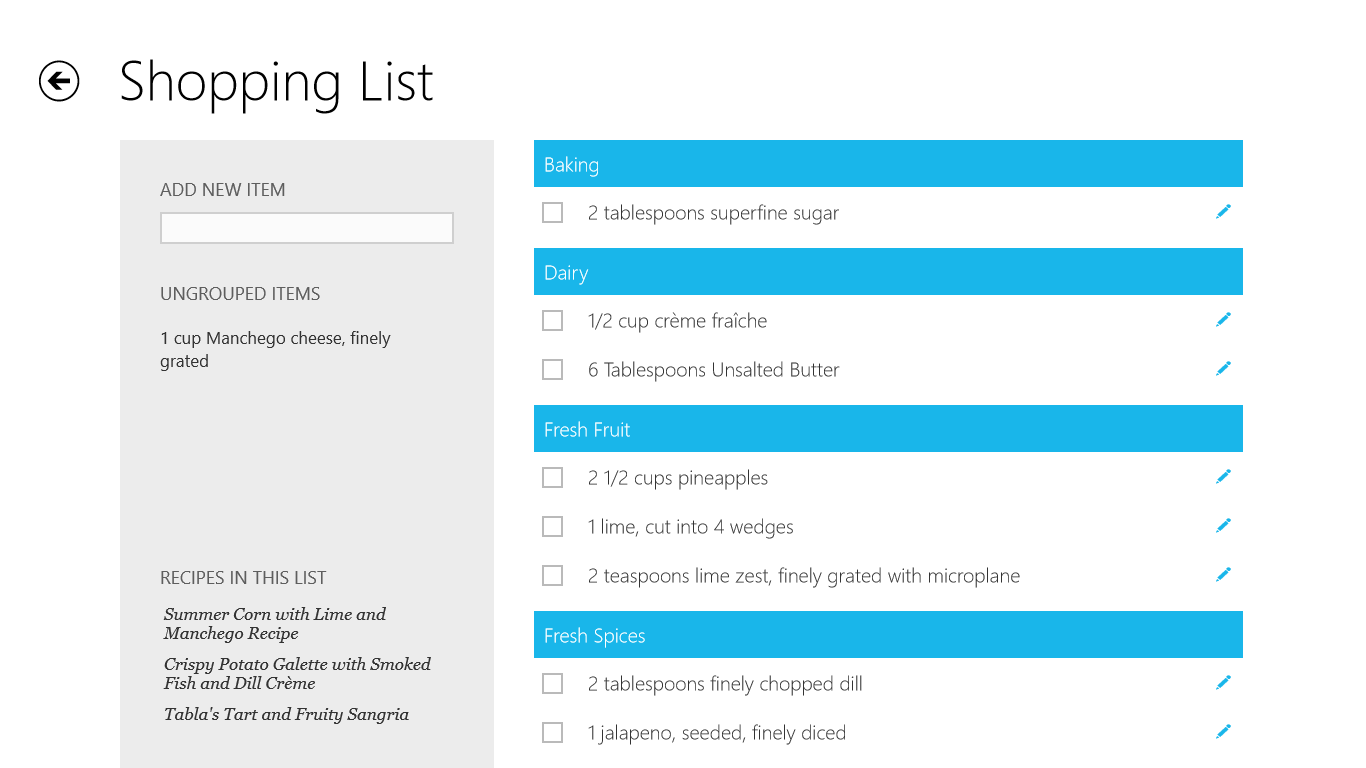Image resolution: width=1366 pixels, height=768 pixels.
Task: Edit the lime wedges item
Action: click(x=1223, y=526)
